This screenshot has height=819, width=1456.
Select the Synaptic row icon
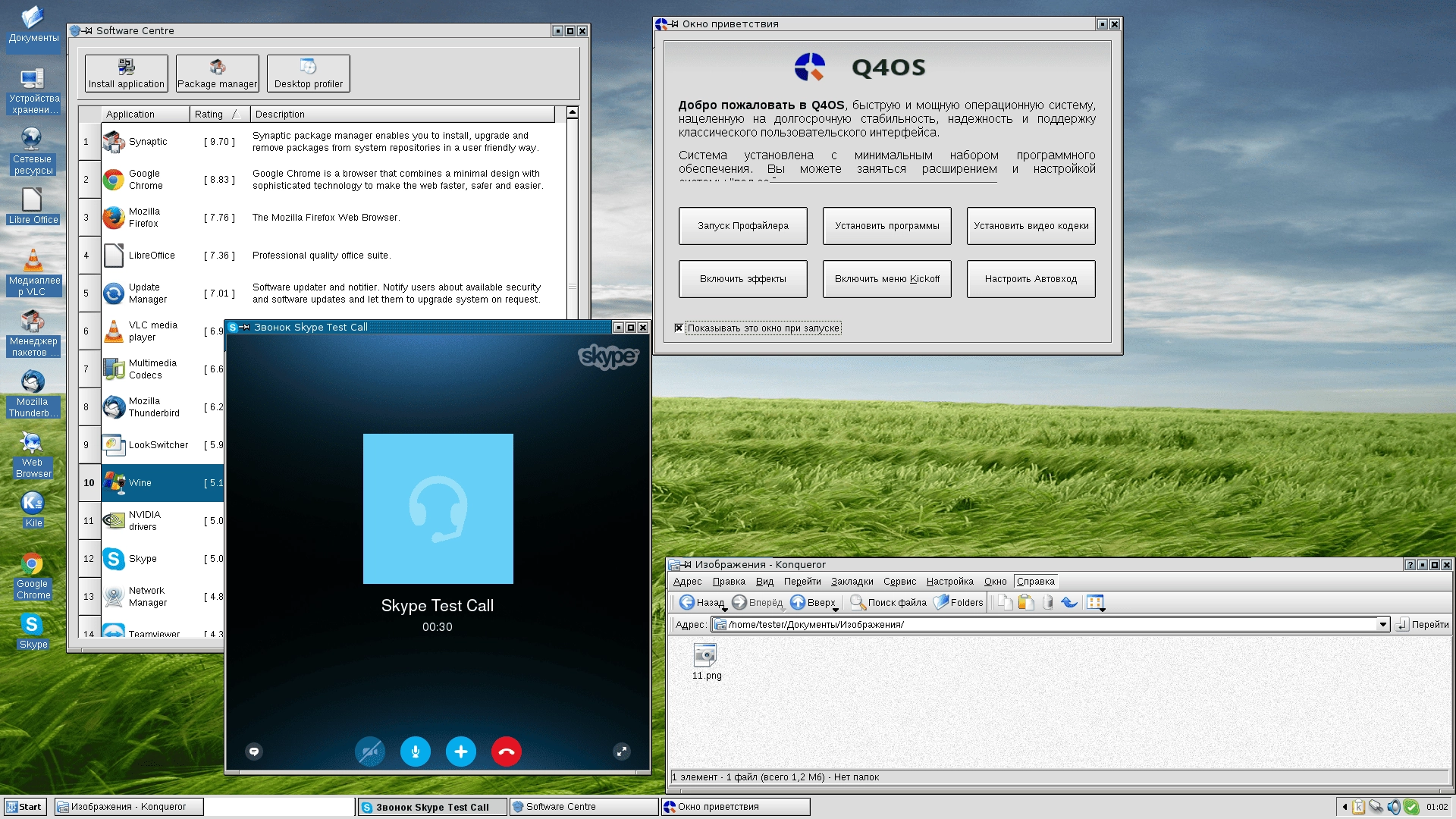click(114, 142)
